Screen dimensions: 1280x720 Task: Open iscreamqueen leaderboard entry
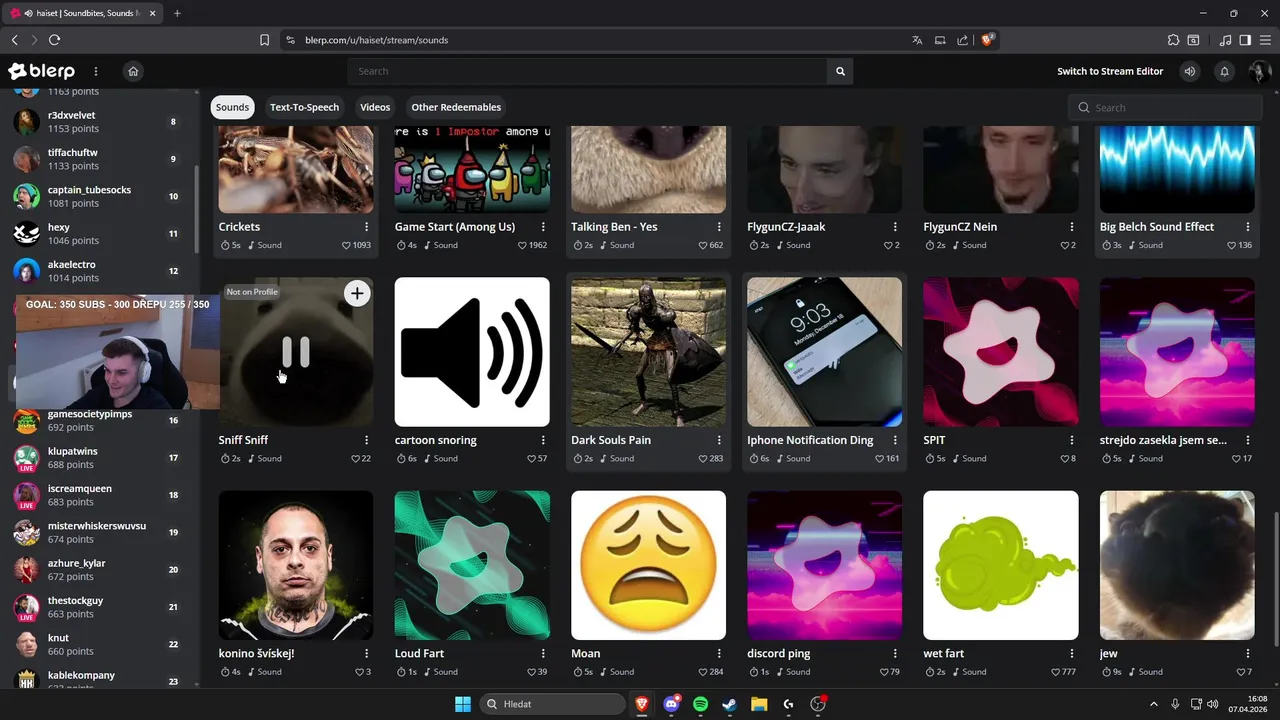pos(97,495)
